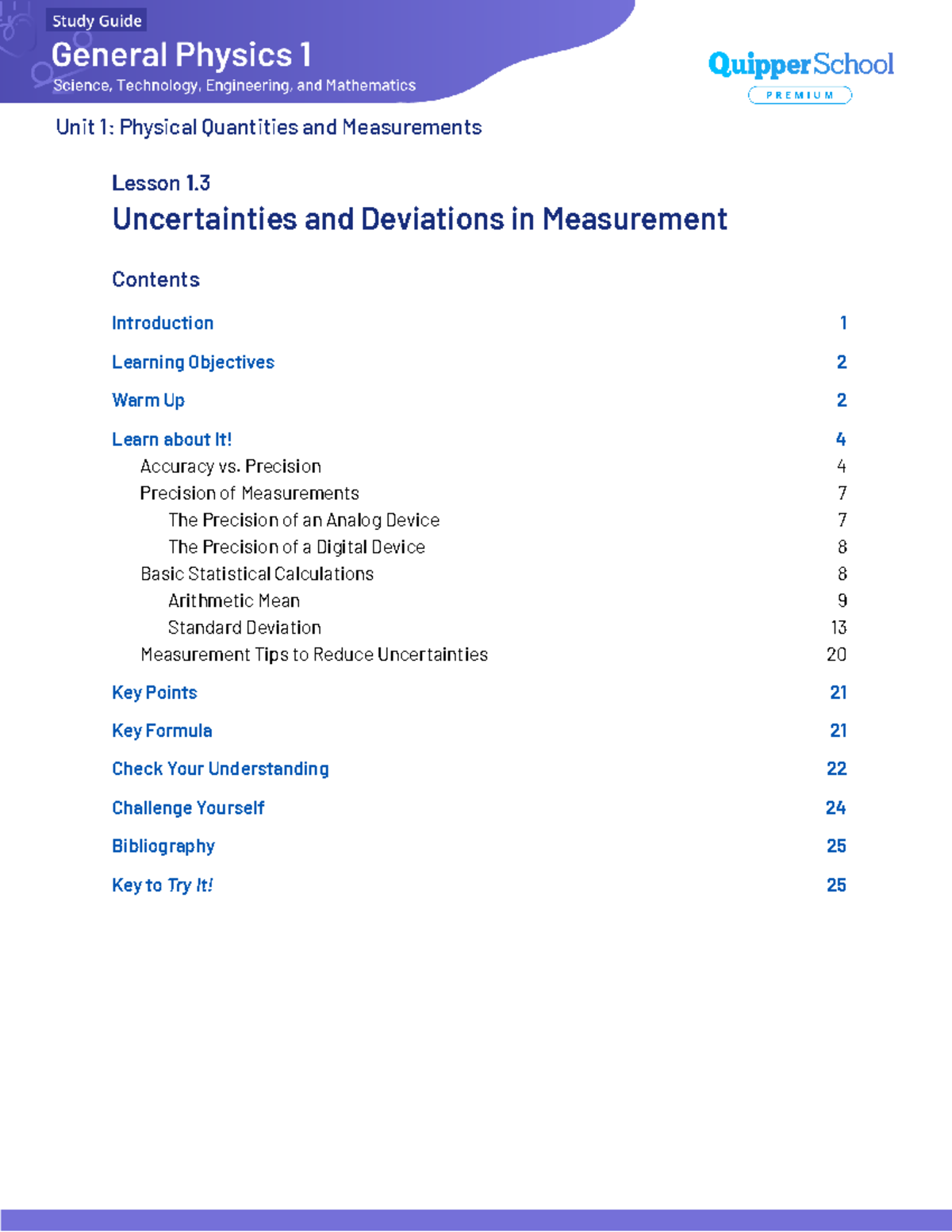The image size is (952, 1232).
Task: Open the Key Formula section
Action: tap(162, 731)
